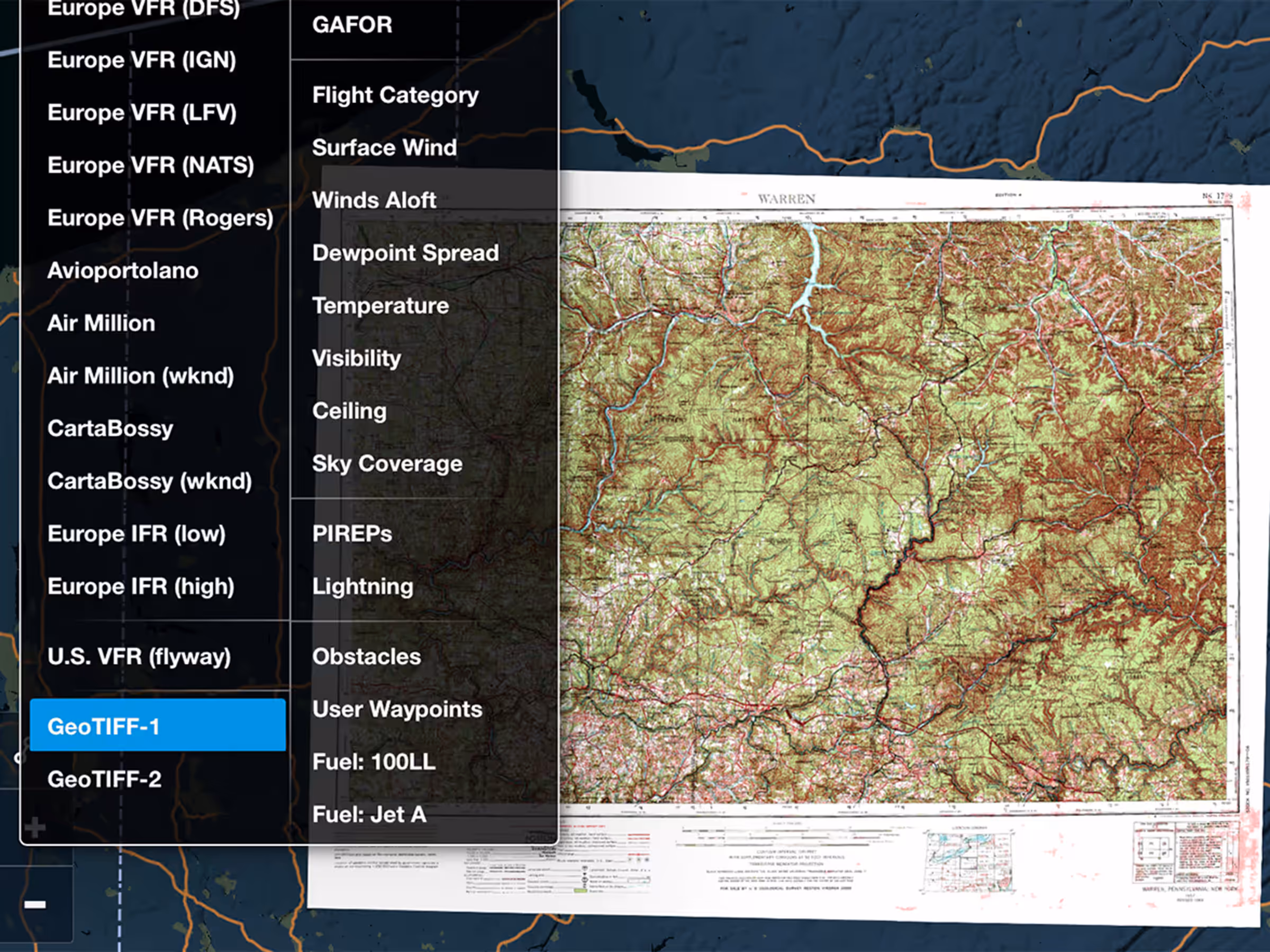The image size is (1270, 952).
Task: Click the WARREN title on the topographic map
Action: click(786, 198)
